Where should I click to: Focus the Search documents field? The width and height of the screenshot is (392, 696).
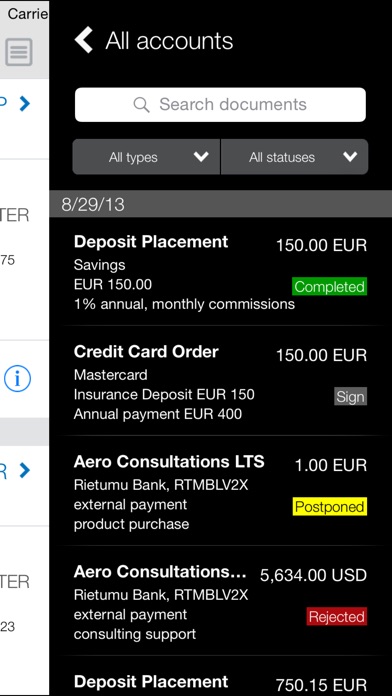pyautogui.click(x=220, y=105)
